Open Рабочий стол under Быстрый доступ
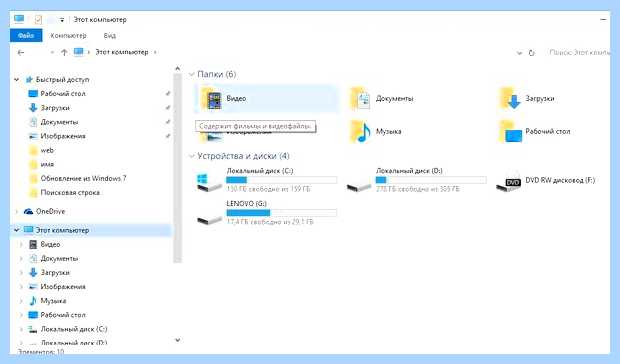The width and height of the screenshot is (620, 364). (x=57, y=94)
